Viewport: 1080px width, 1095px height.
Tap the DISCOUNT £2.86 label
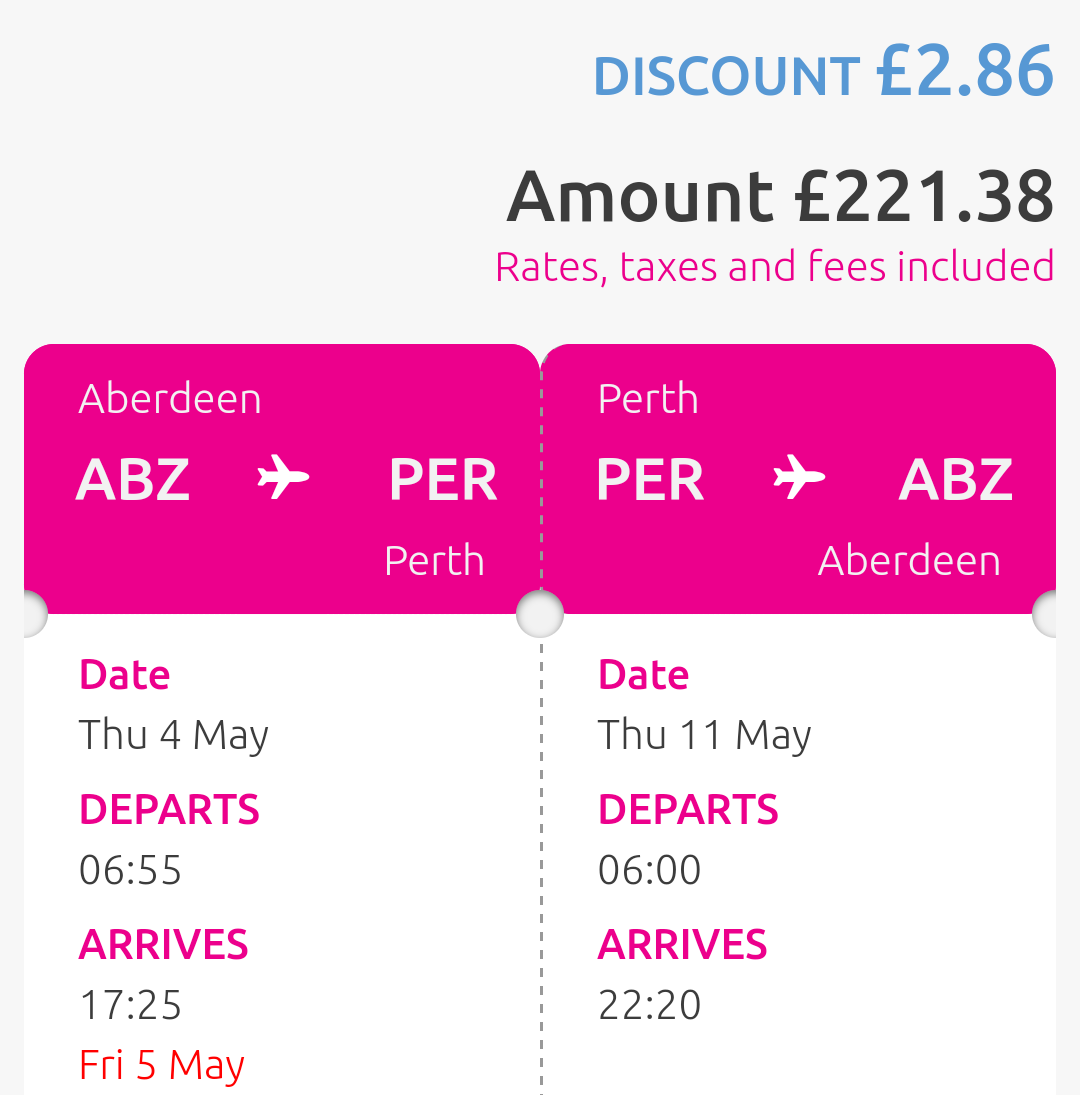pos(824,72)
